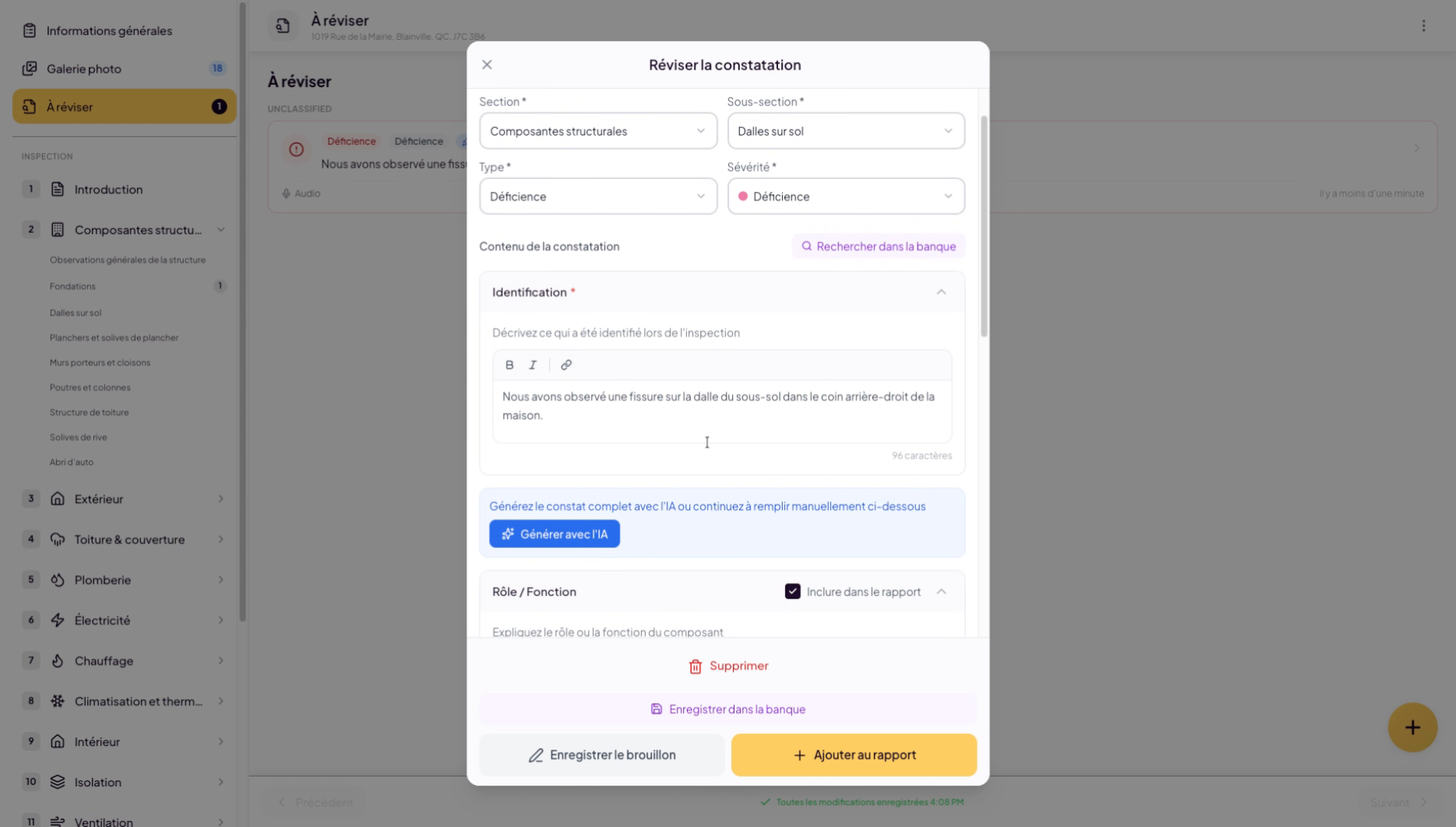Image resolution: width=1456 pixels, height=827 pixels.
Task: Click the trash Supprimer icon
Action: [x=695, y=667]
